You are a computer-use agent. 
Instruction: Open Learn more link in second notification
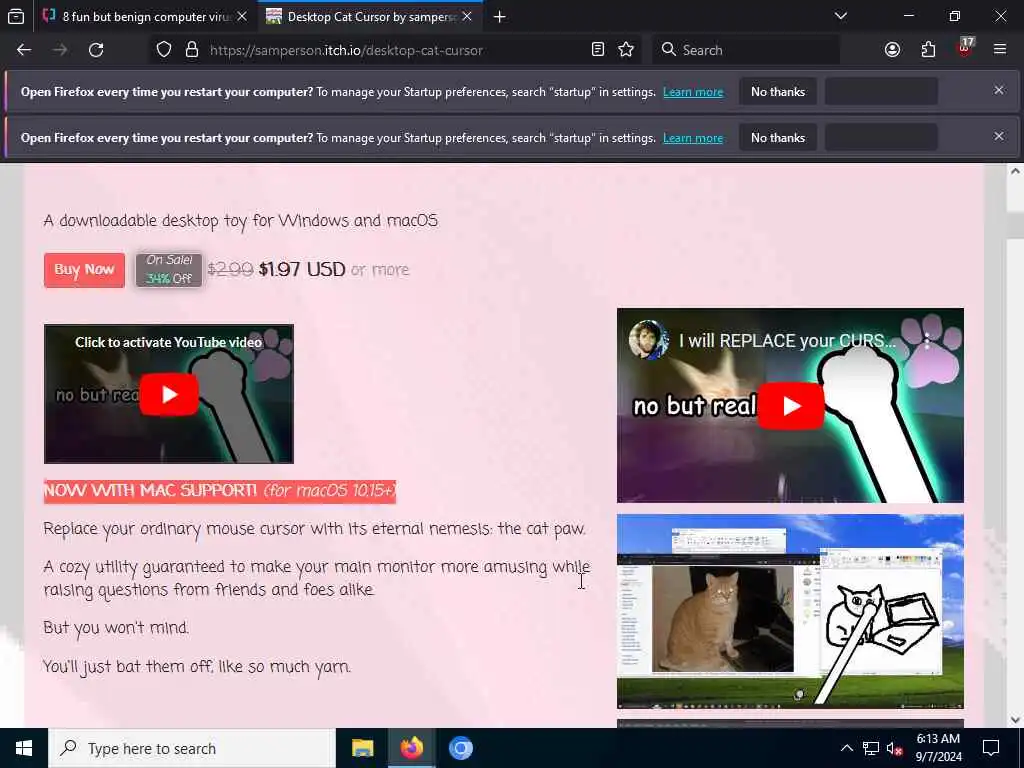693,138
